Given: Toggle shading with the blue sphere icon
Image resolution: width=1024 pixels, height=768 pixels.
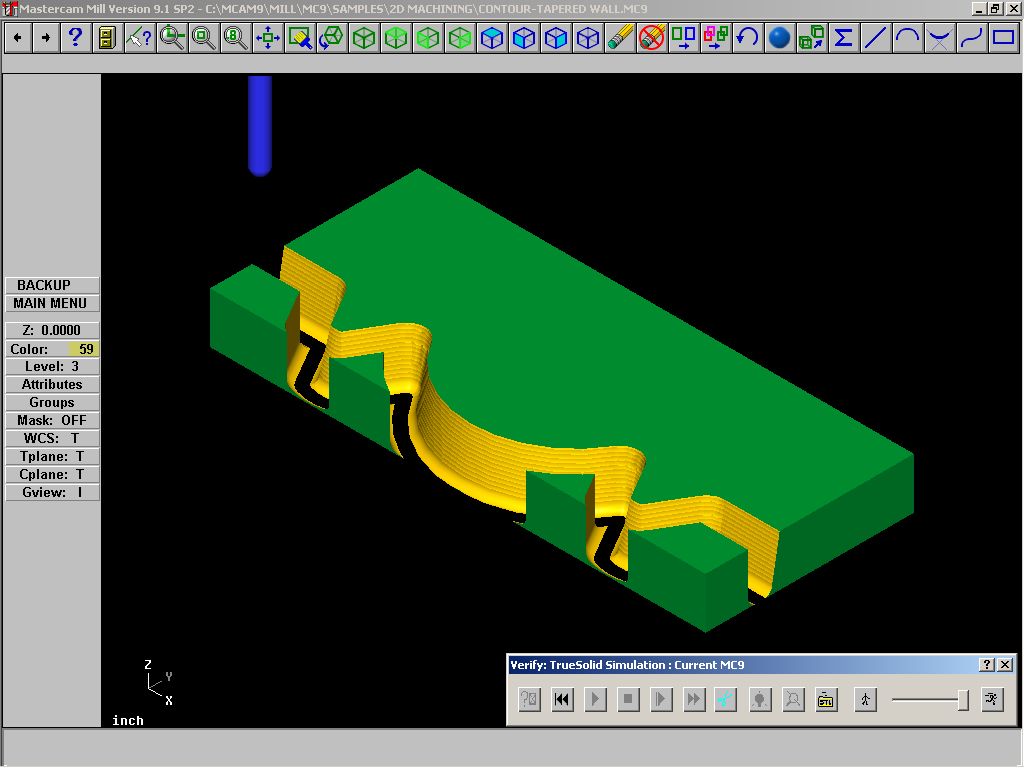Looking at the screenshot, I should coord(780,38).
